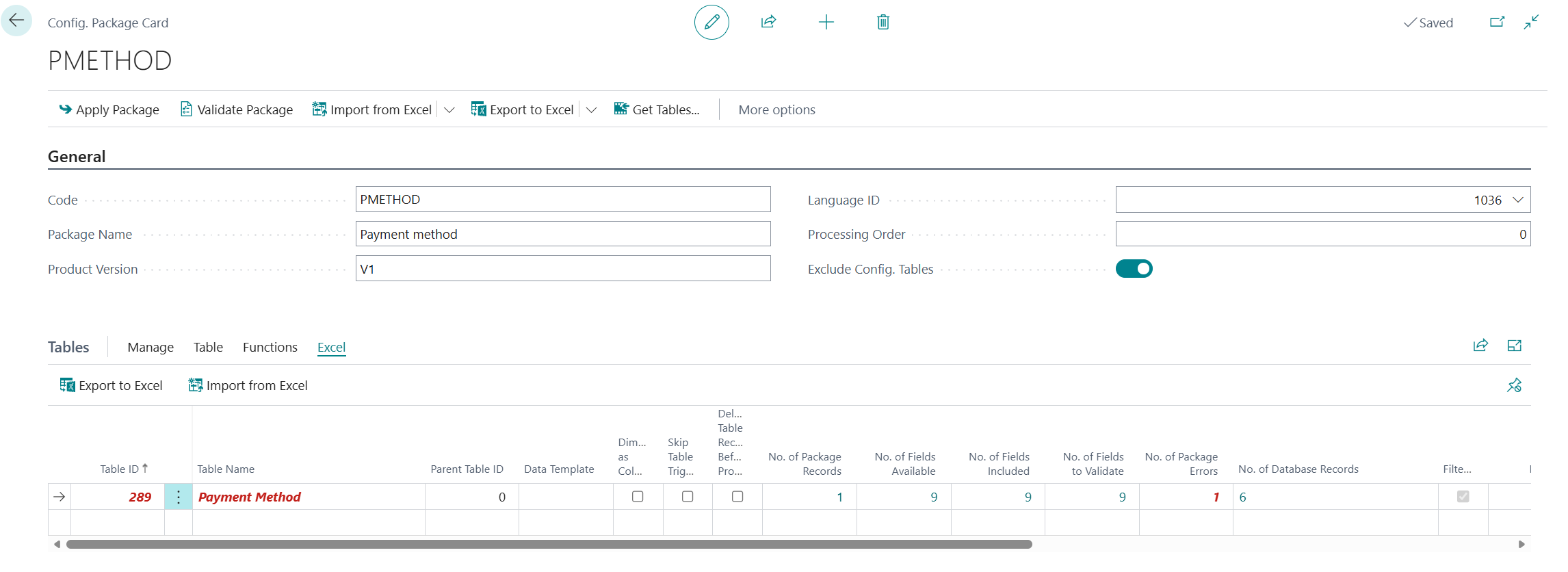This screenshot has width=1568, height=572.
Task: Open the Manage menu in Tables
Action: point(151,347)
